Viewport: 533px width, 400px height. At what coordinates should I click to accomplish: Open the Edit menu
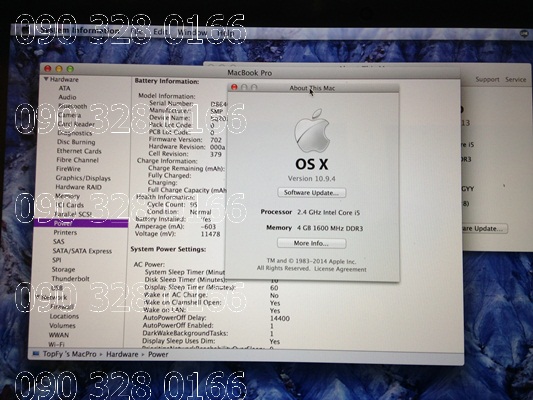160,32
